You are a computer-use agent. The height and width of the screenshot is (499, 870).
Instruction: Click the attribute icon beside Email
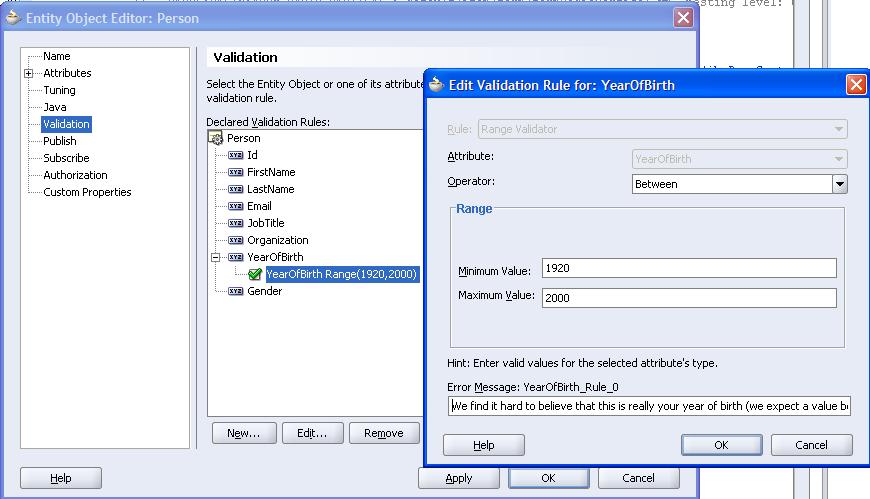point(235,206)
